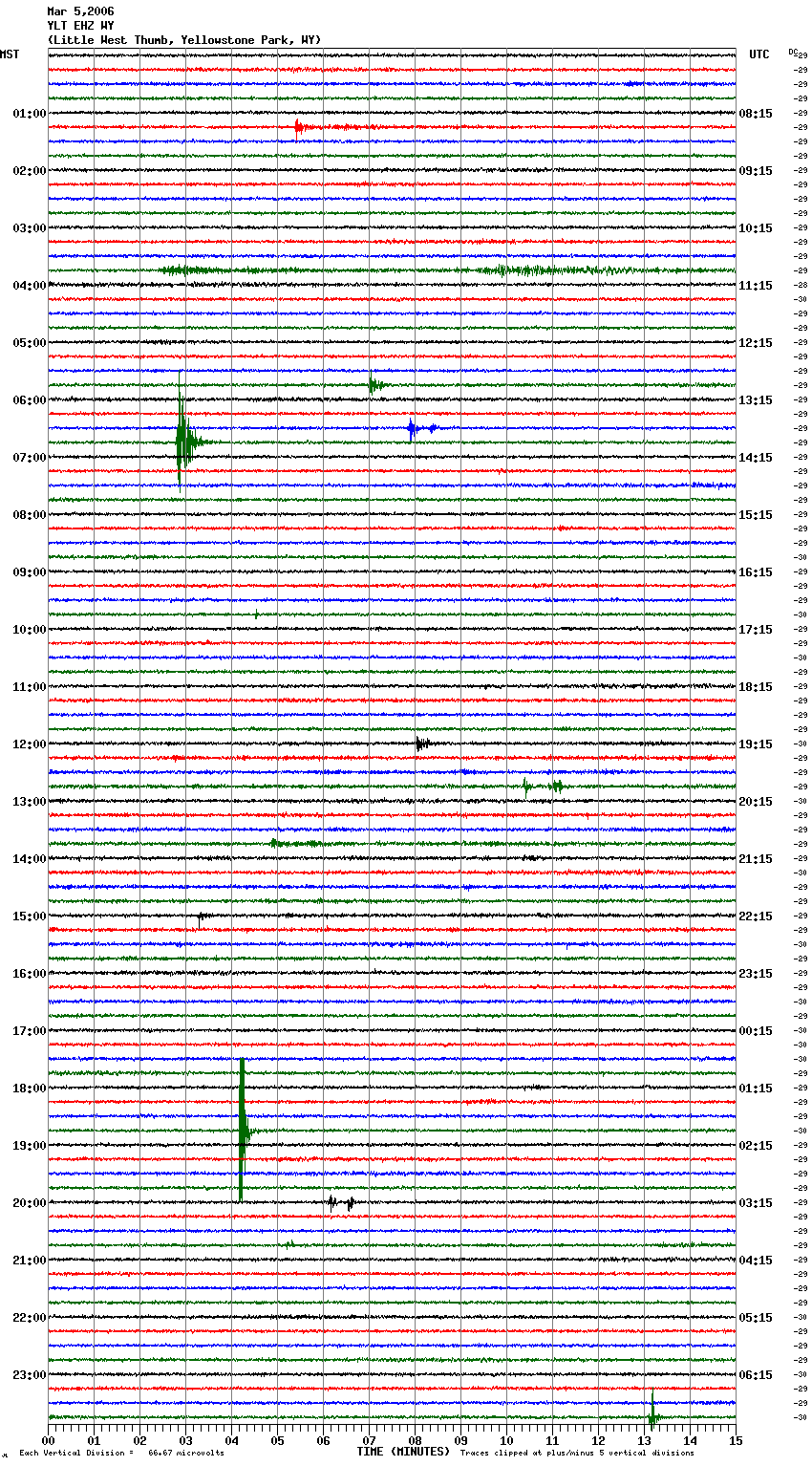812x1466 pixels.
Task: Click the 03 minute tick label on the x-axis
Action: pos(185,1440)
